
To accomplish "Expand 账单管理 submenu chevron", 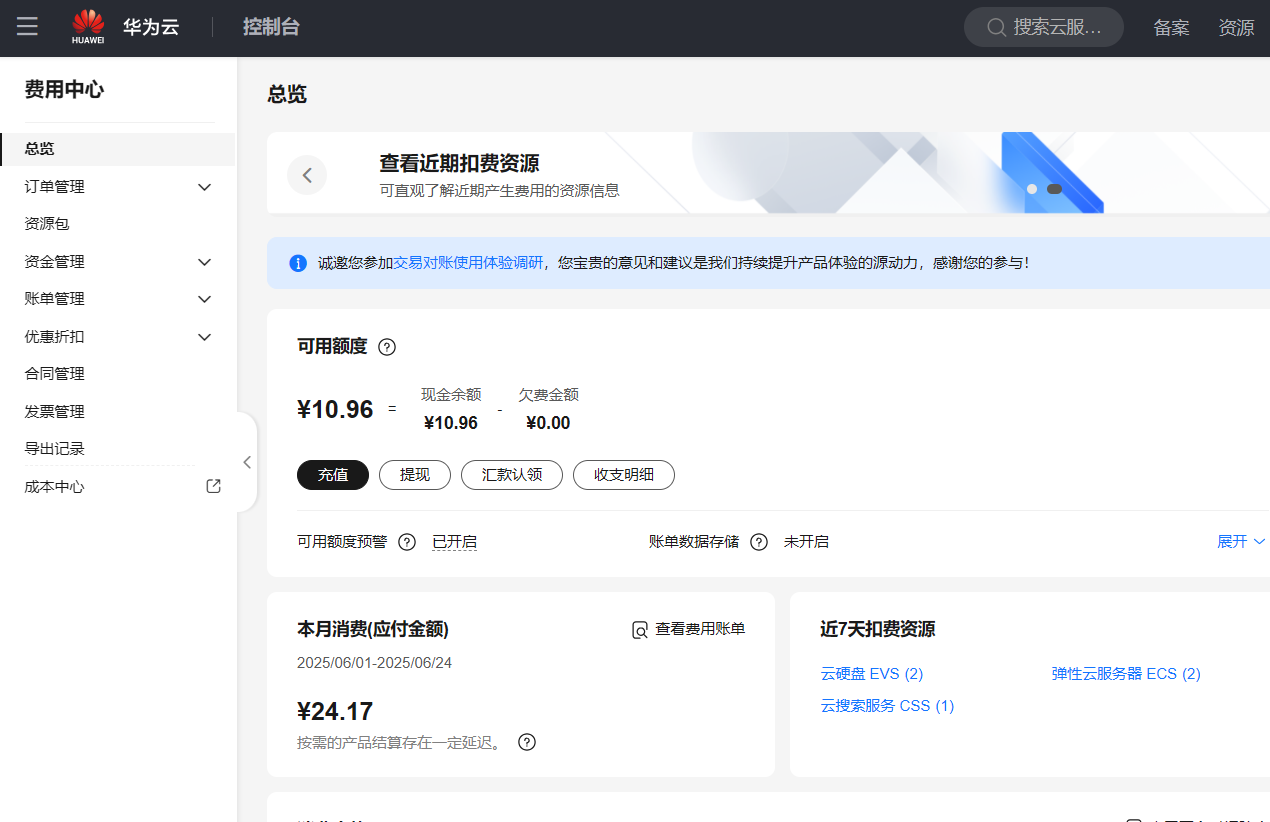I will tap(205, 299).
